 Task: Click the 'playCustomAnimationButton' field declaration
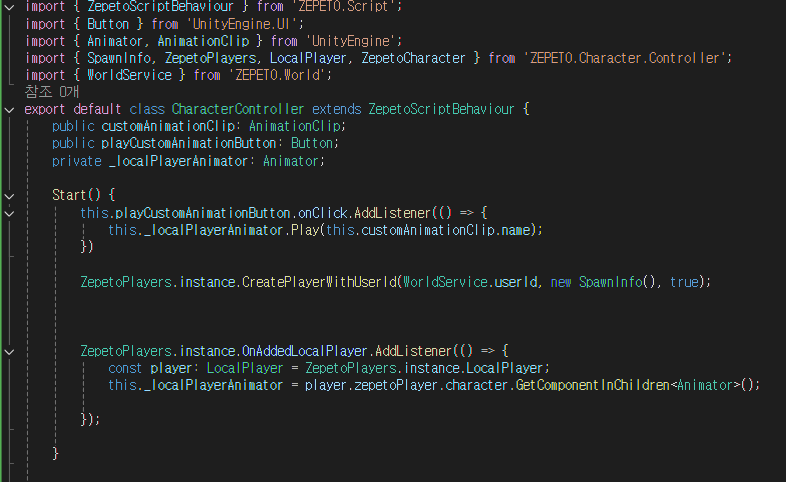pos(189,143)
